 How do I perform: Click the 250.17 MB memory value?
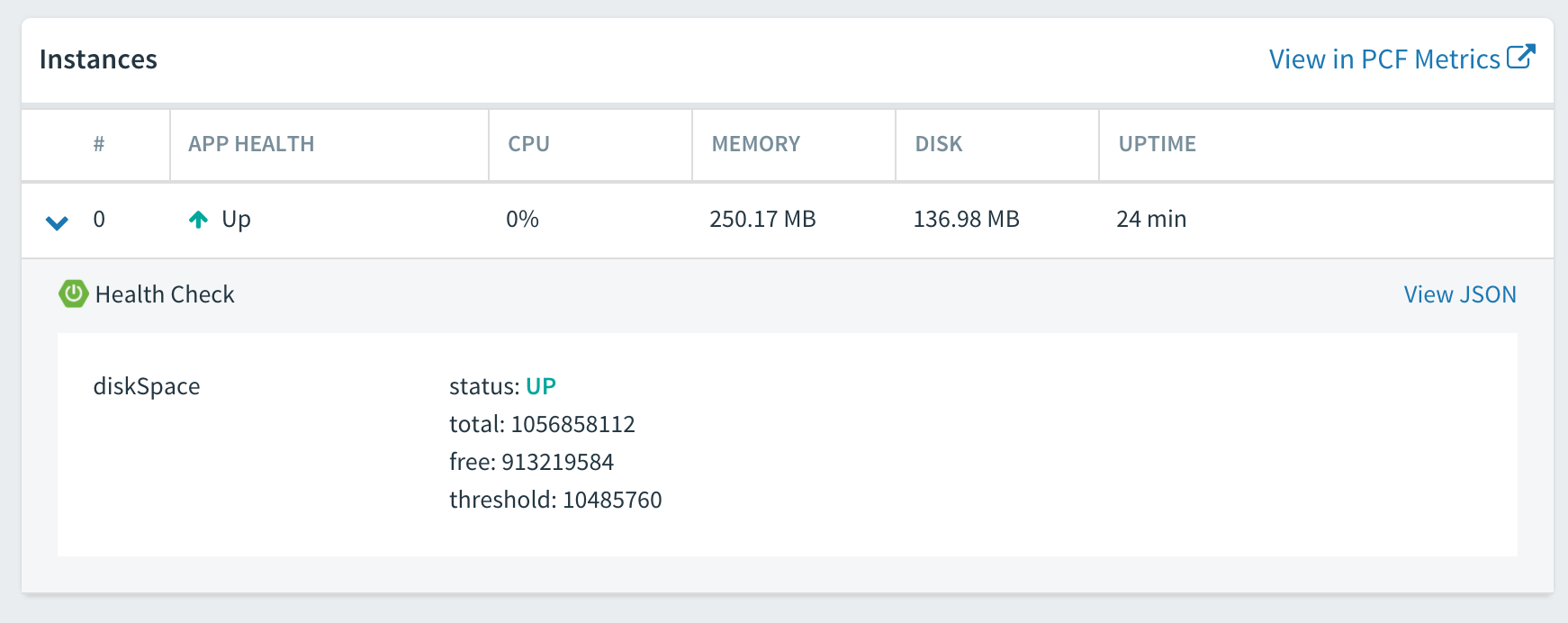click(x=761, y=220)
